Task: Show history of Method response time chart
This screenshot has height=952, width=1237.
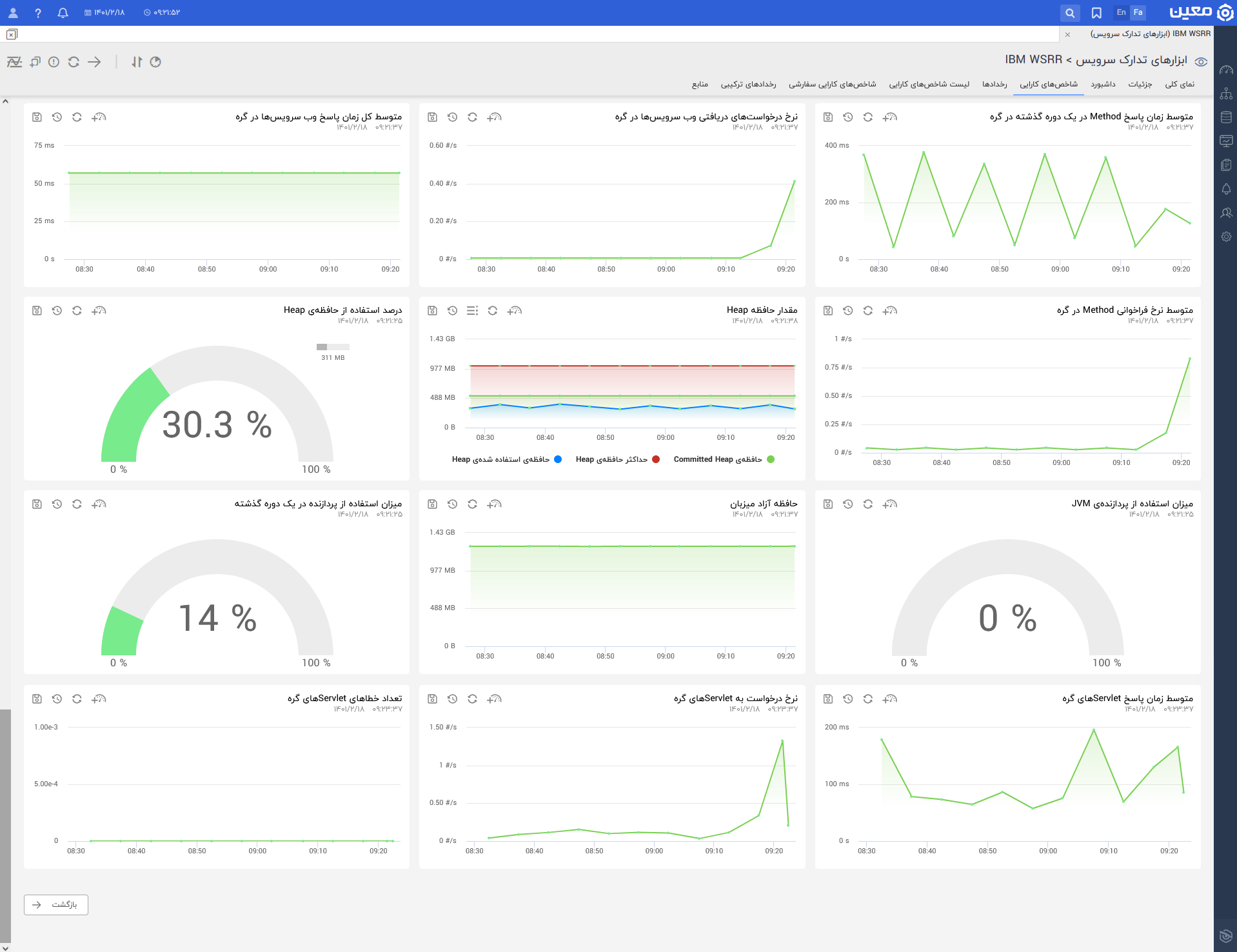Action: click(x=847, y=117)
